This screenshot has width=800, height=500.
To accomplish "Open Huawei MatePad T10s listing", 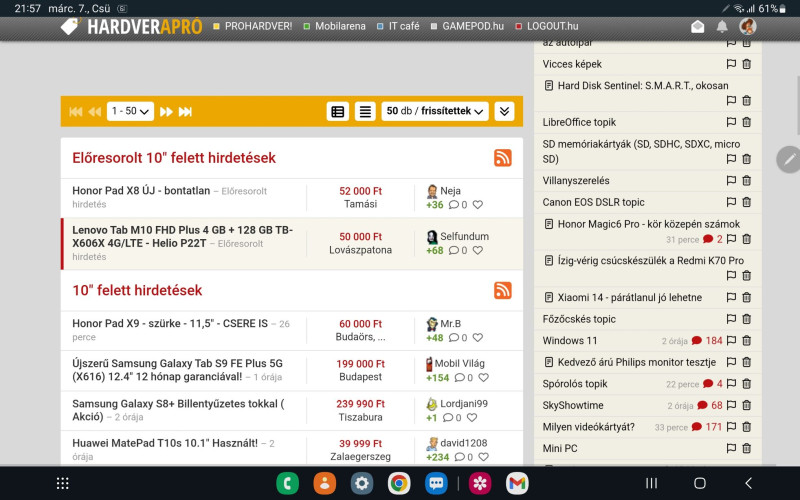I will [165, 443].
